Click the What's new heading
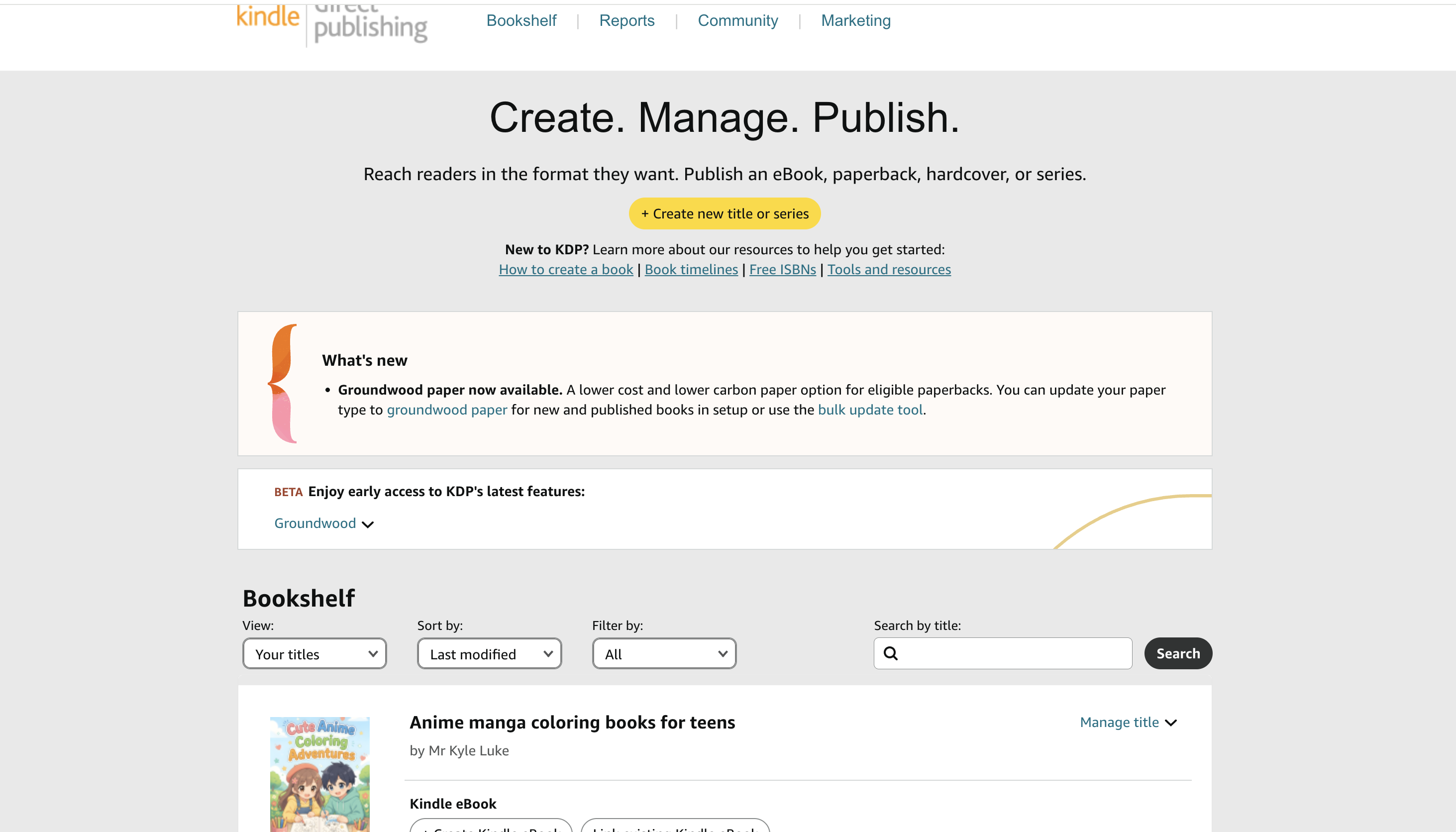The height and width of the screenshot is (832, 1456). click(365, 360)
